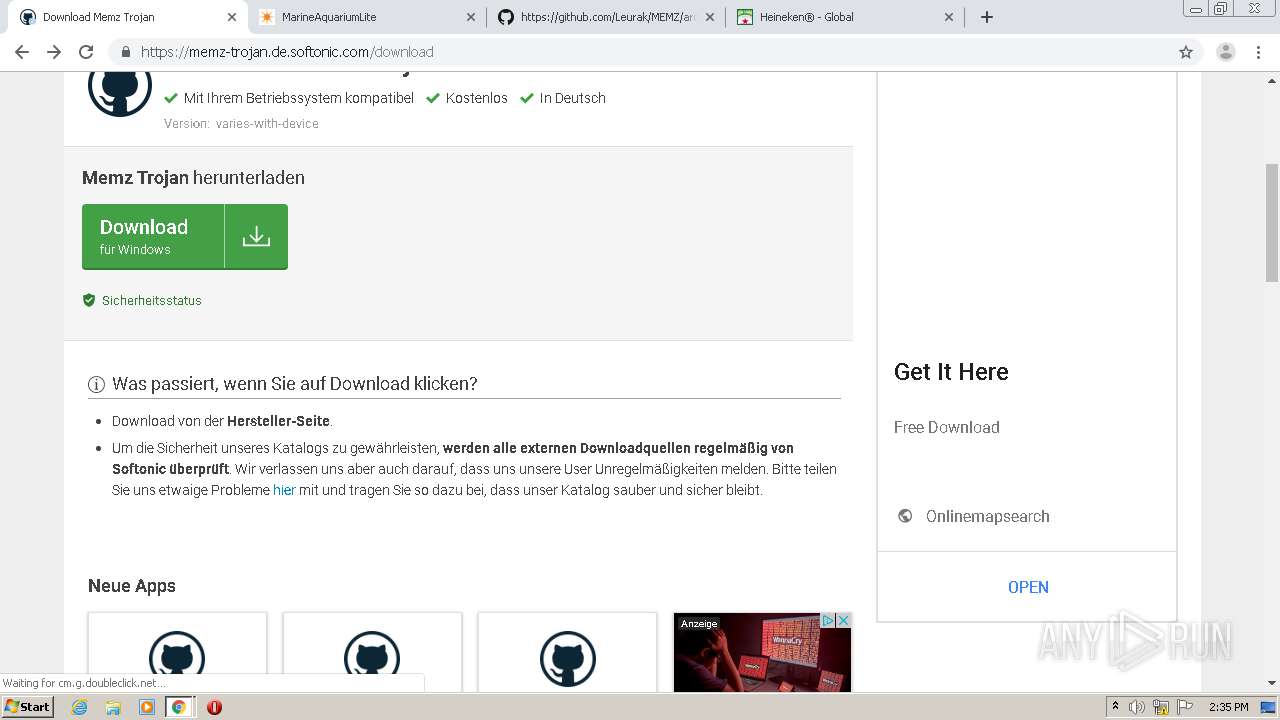Click the network tray icon
The width and height of the screenshot is (1280, 720).
point(1161,707)
